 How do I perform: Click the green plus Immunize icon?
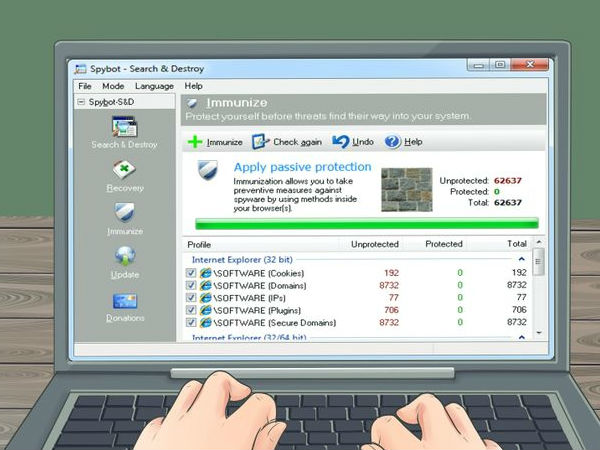[195, 142]
